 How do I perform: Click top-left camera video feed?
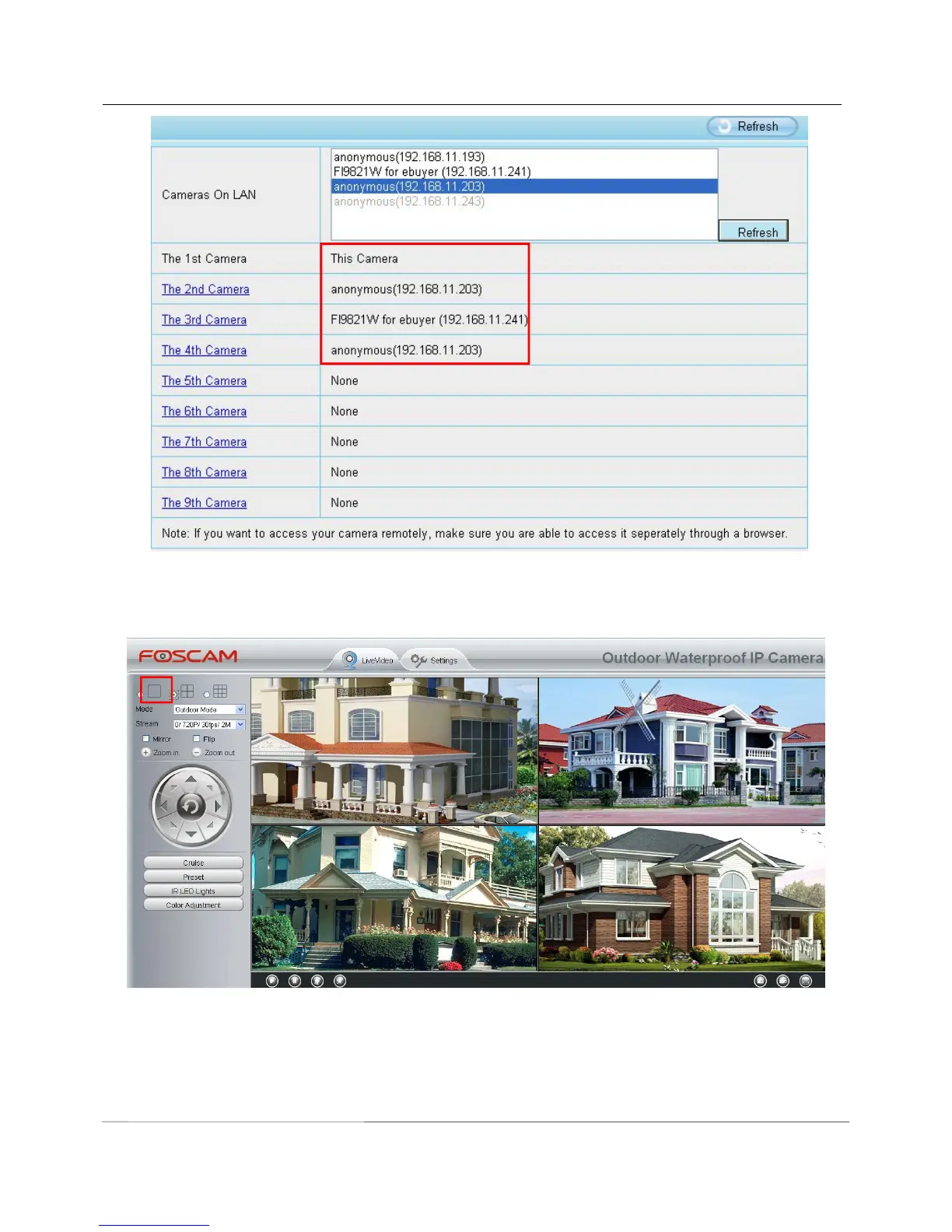pos(394,751)
